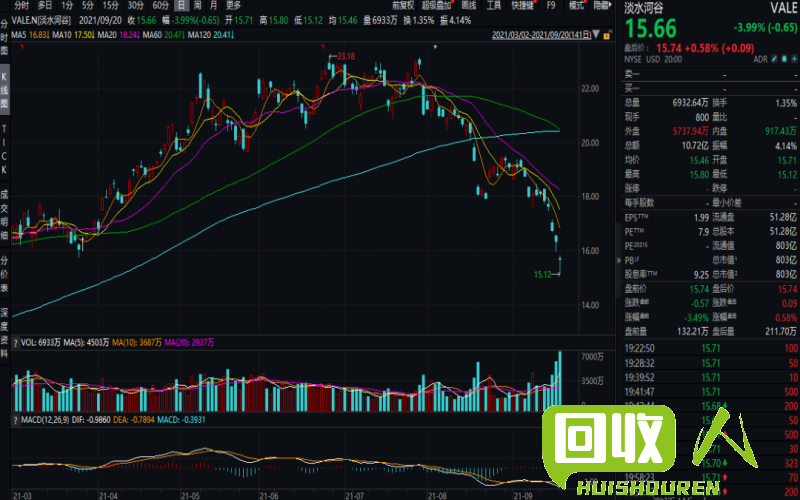Open the 分时图 sidebar tab
The height and width of the screenshot is (500, 800).
(x=4, y=37)
